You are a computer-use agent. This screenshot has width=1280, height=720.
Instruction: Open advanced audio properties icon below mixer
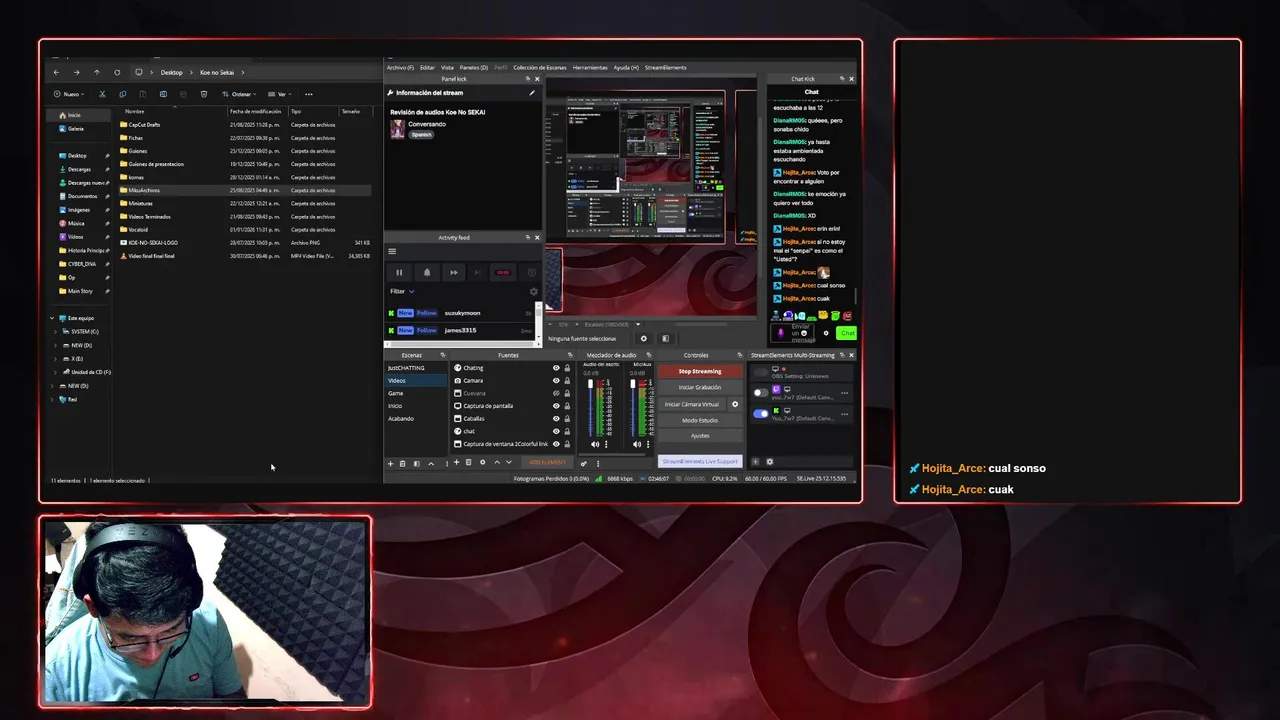583,463
